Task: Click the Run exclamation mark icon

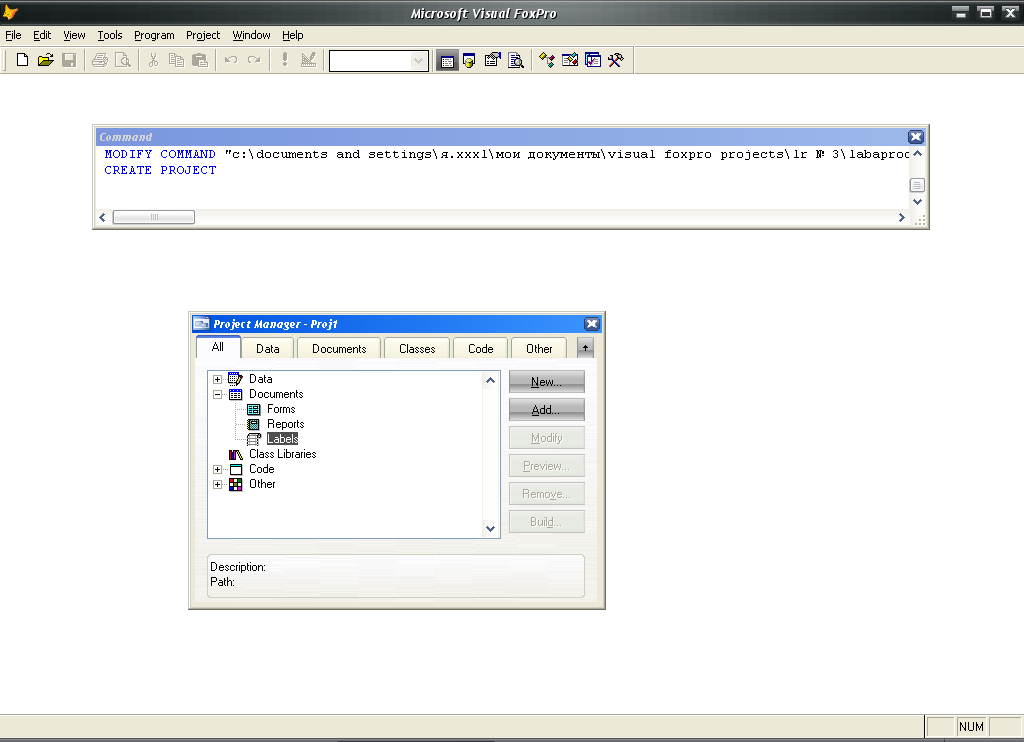Action: 285,60
